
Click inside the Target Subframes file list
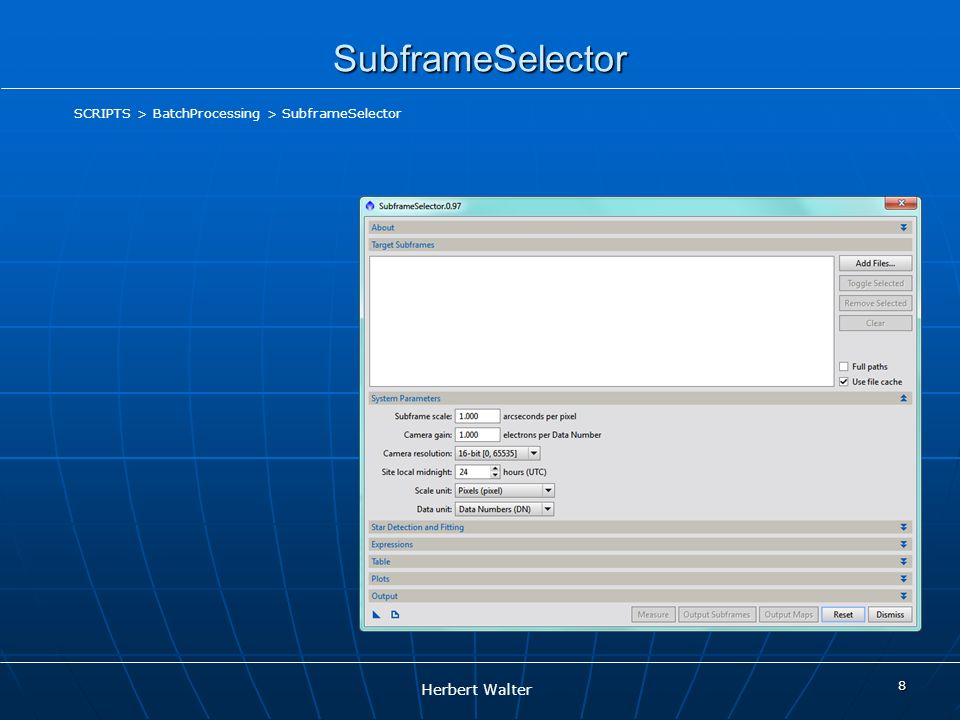(602, 321)
